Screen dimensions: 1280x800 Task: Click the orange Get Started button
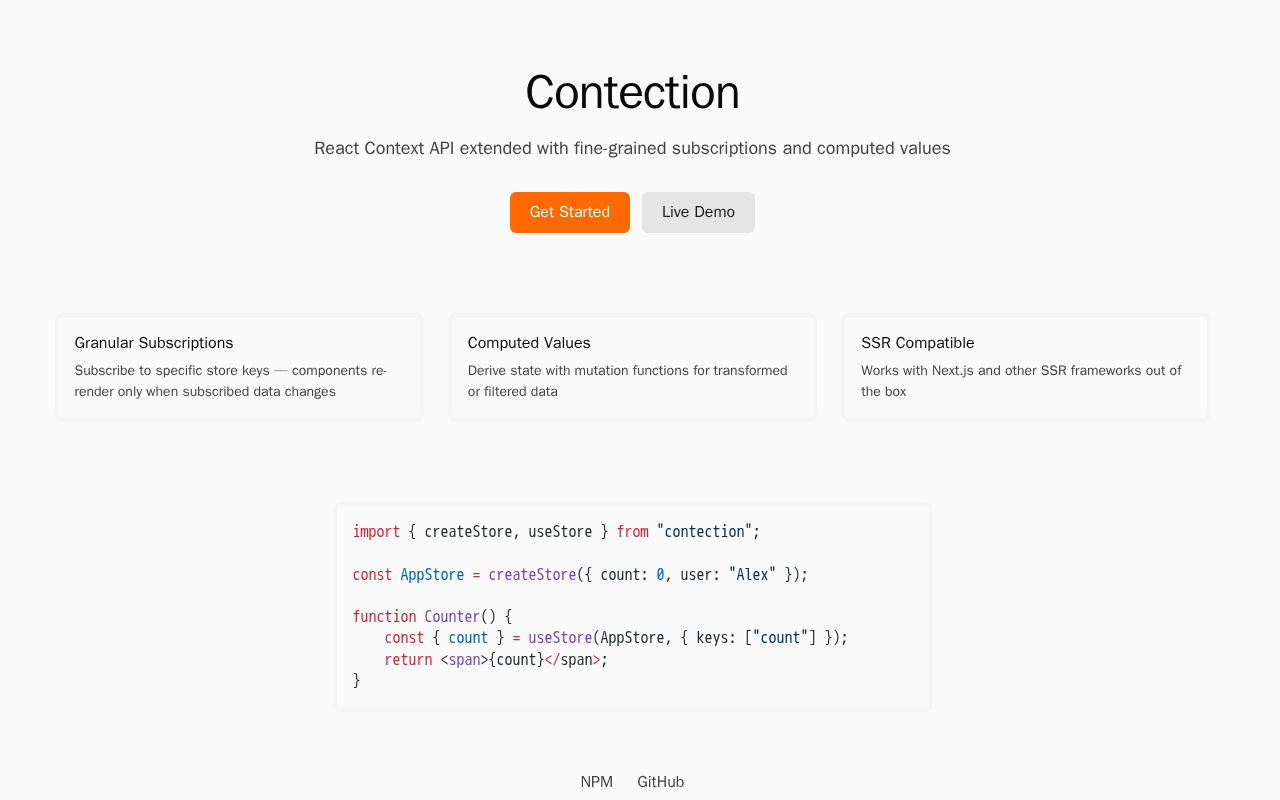coord(569,212)
